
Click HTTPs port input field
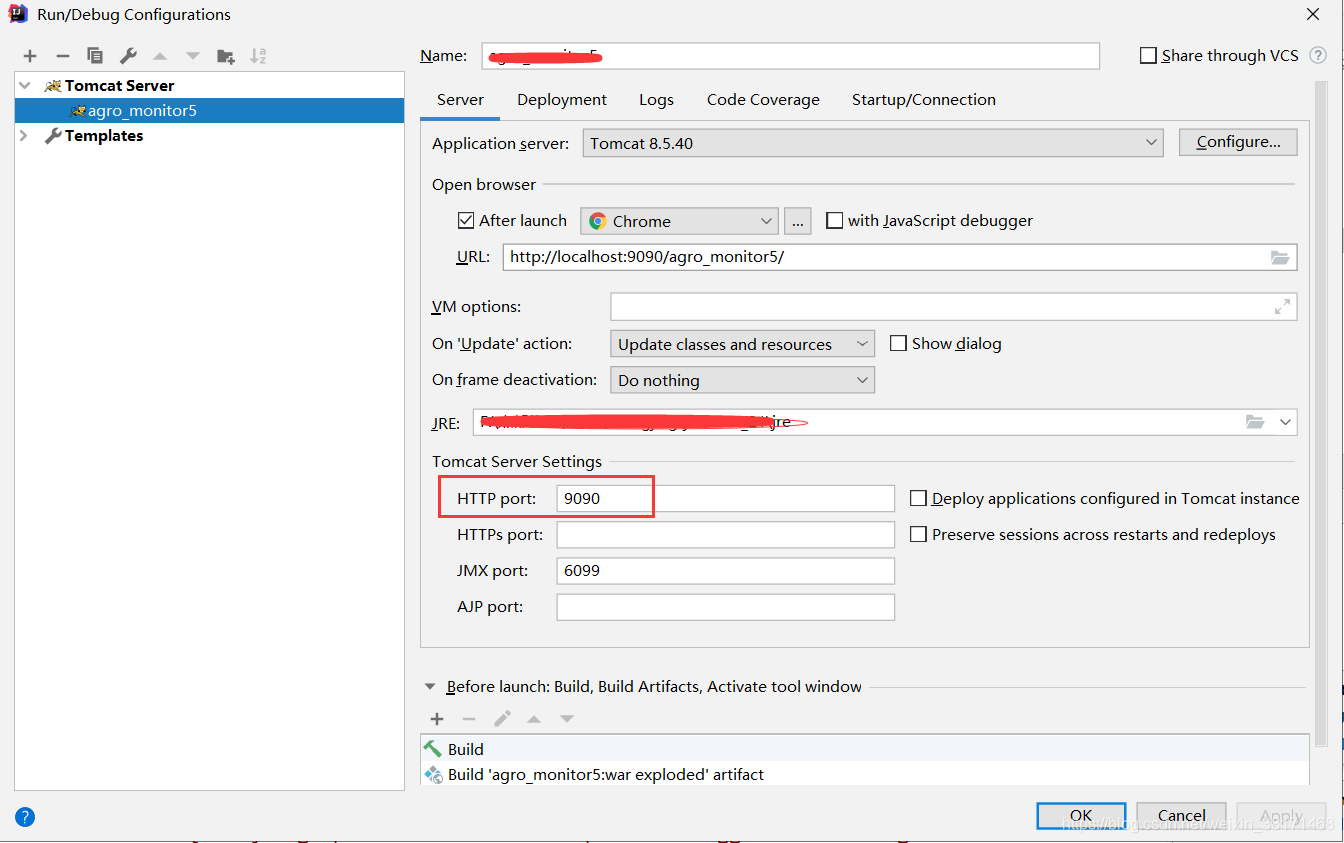(725, 535)
